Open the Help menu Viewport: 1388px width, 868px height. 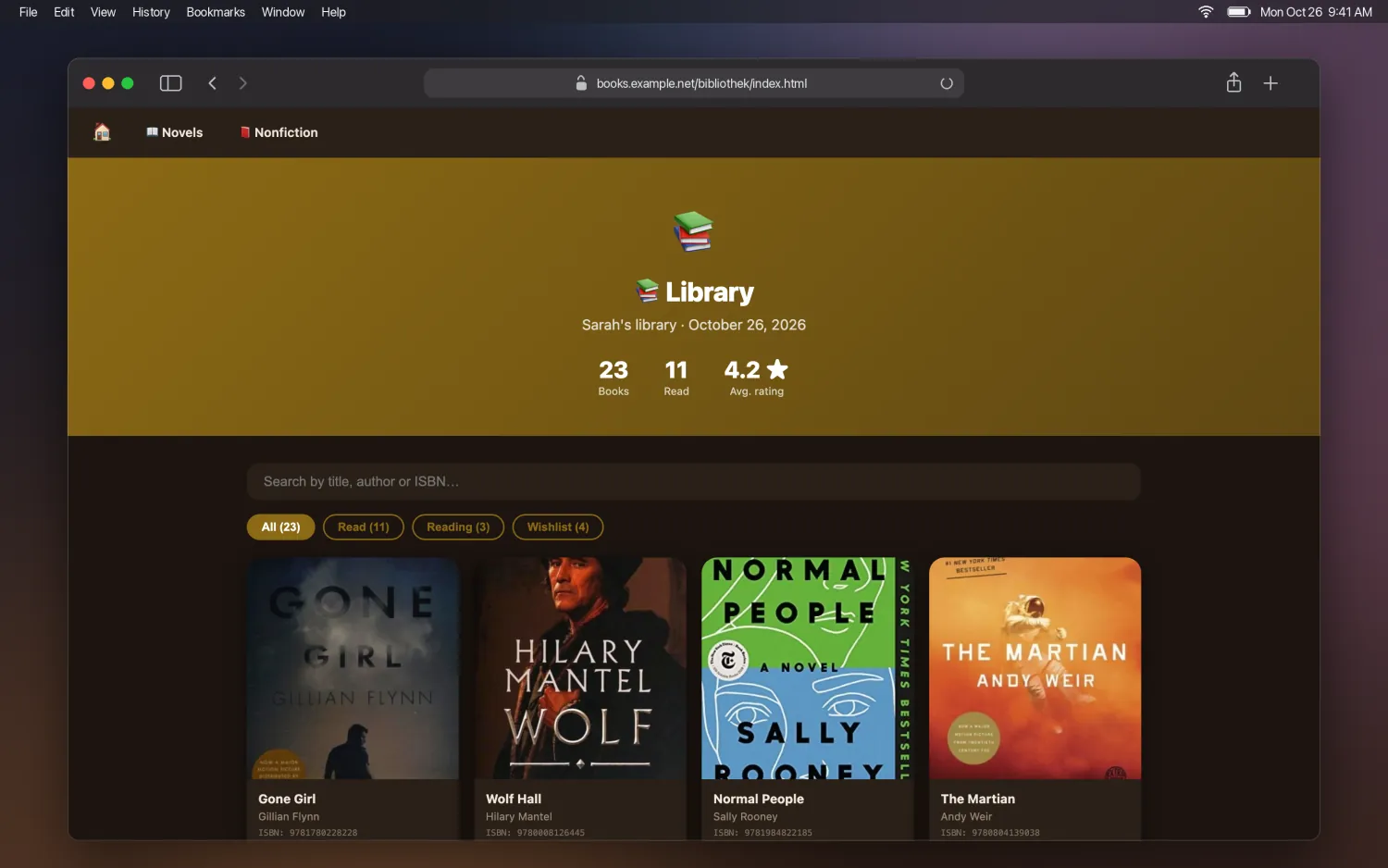333,12
